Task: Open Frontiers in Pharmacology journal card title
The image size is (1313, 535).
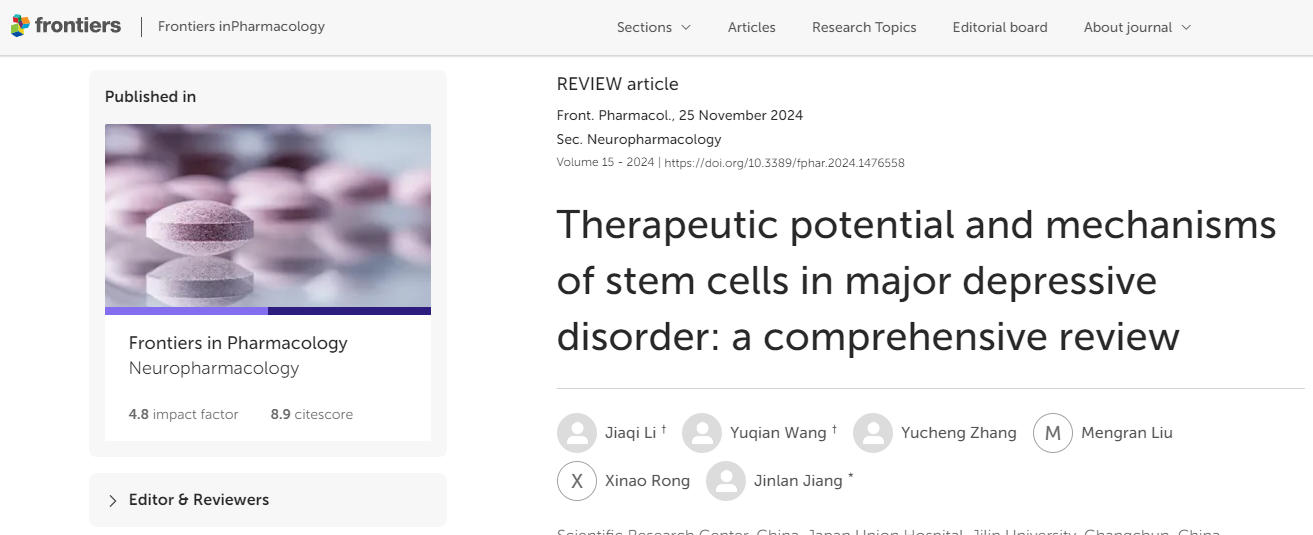Action: click(238, 343)
